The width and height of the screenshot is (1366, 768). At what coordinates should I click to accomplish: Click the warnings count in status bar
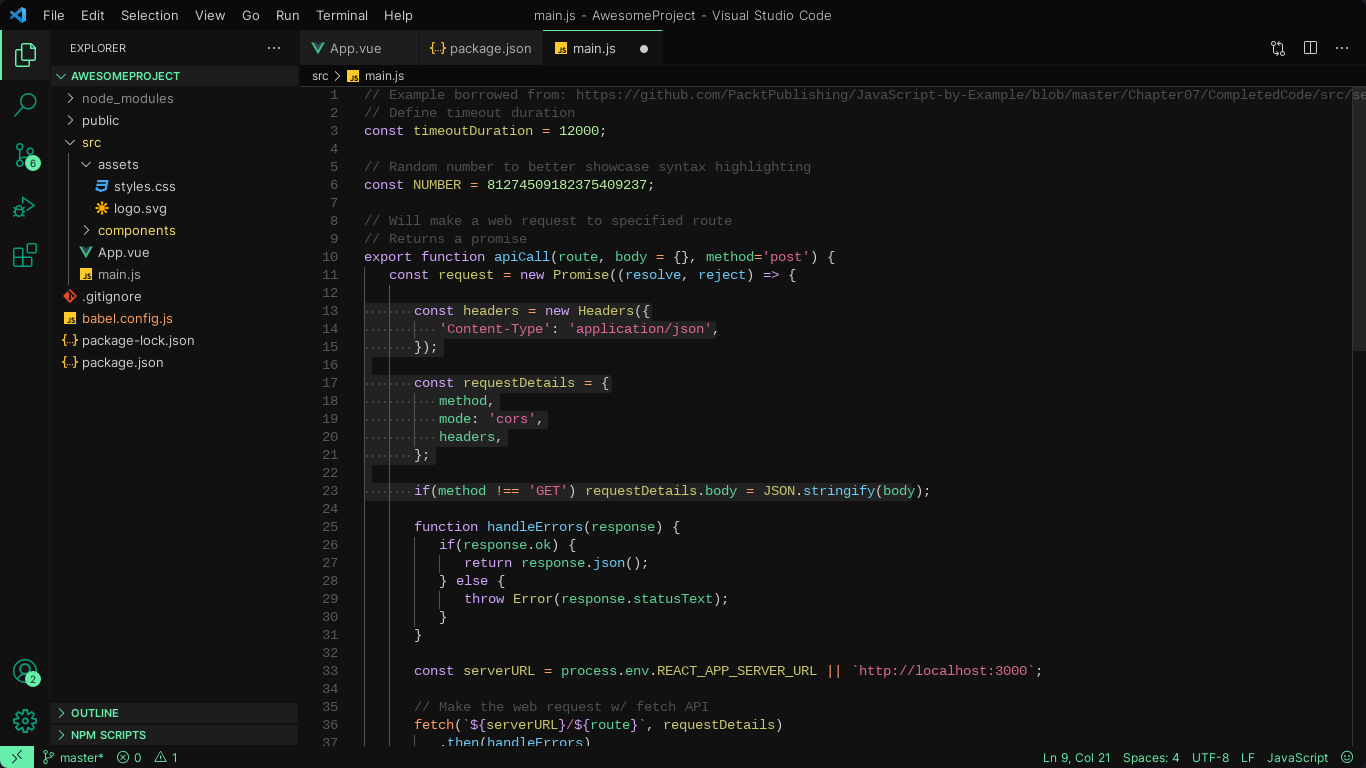pyautogui.click(x=167, y=758)
